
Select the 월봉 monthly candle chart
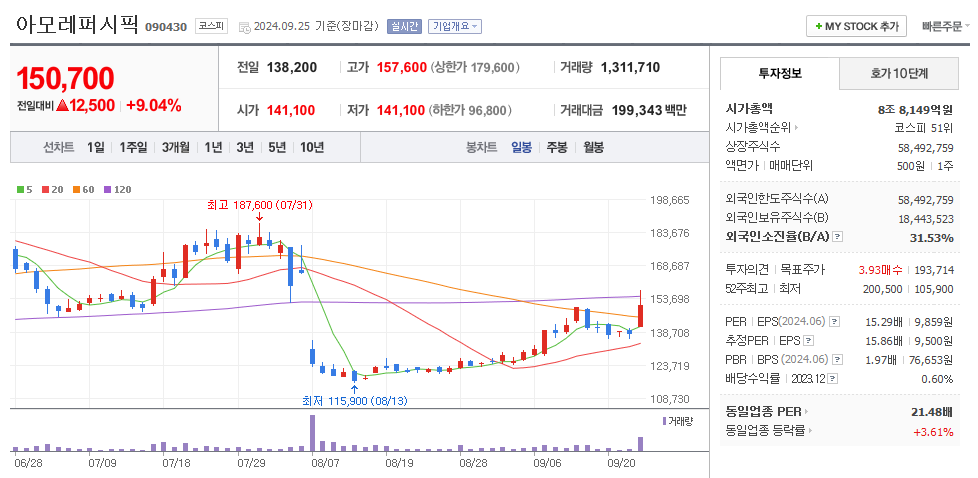click(x=593, y=148)
